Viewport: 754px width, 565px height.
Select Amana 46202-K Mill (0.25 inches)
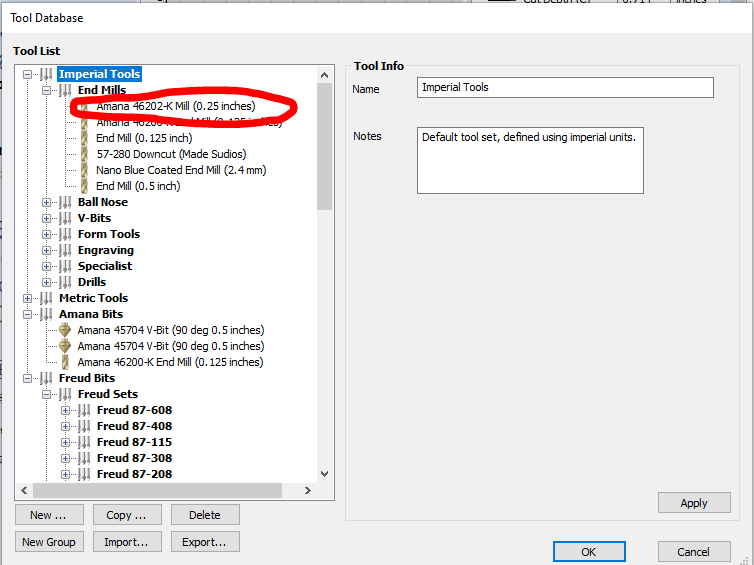click(176, 106)
